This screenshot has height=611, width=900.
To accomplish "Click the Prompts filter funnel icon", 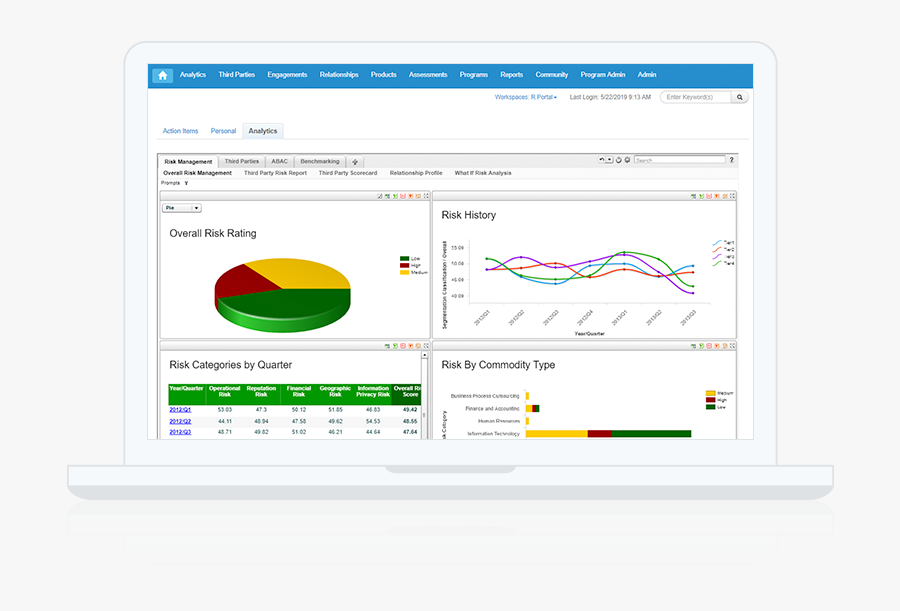I will pyautogui.click(x=186, y=183).
